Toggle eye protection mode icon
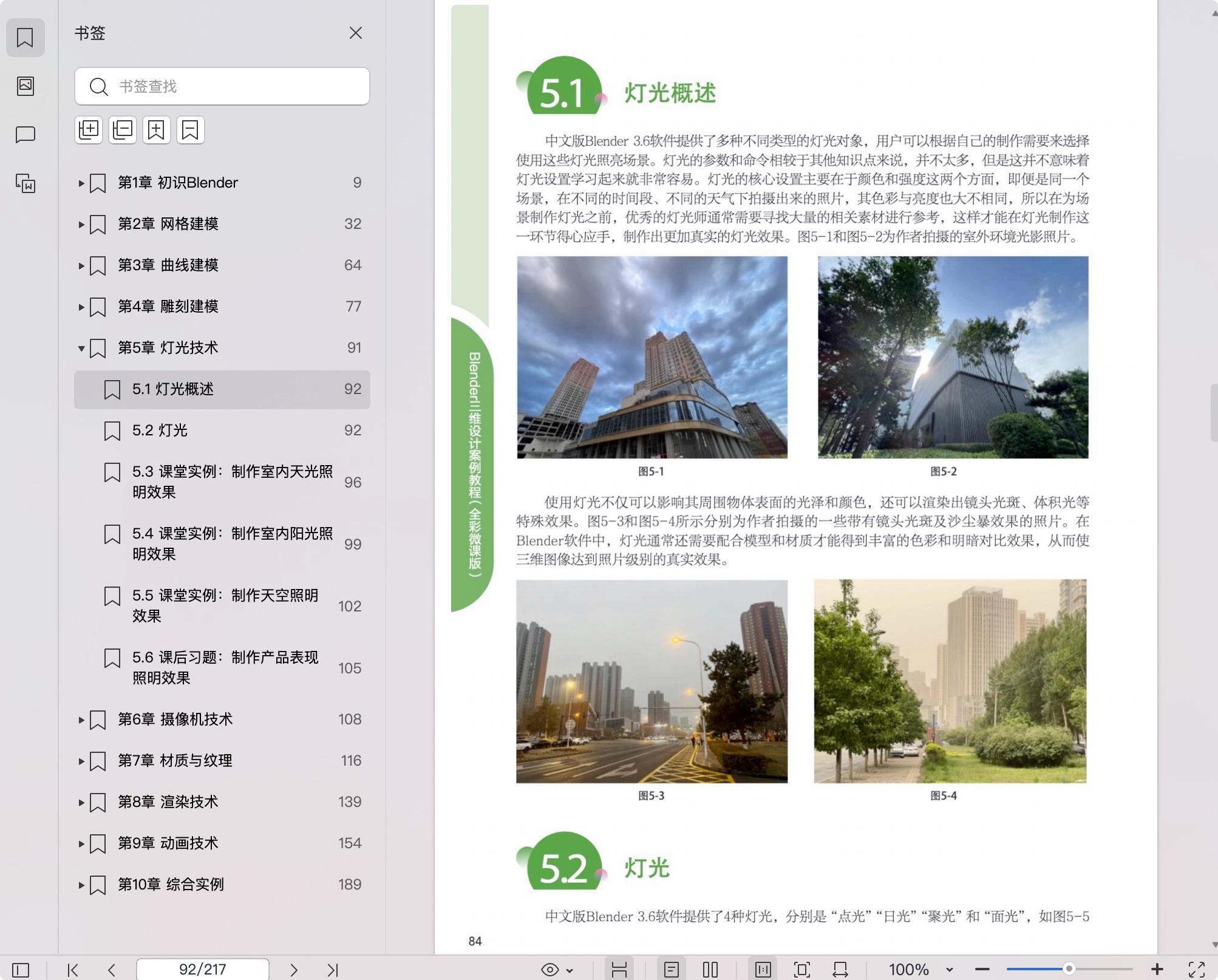1218x980 pixels. (549, 970)
